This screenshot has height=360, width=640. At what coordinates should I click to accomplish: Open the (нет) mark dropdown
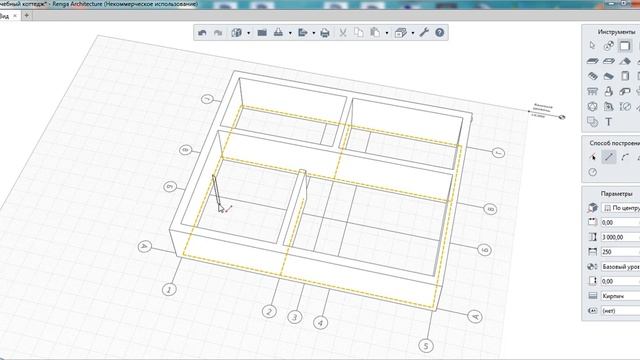(x=620, y=311)
